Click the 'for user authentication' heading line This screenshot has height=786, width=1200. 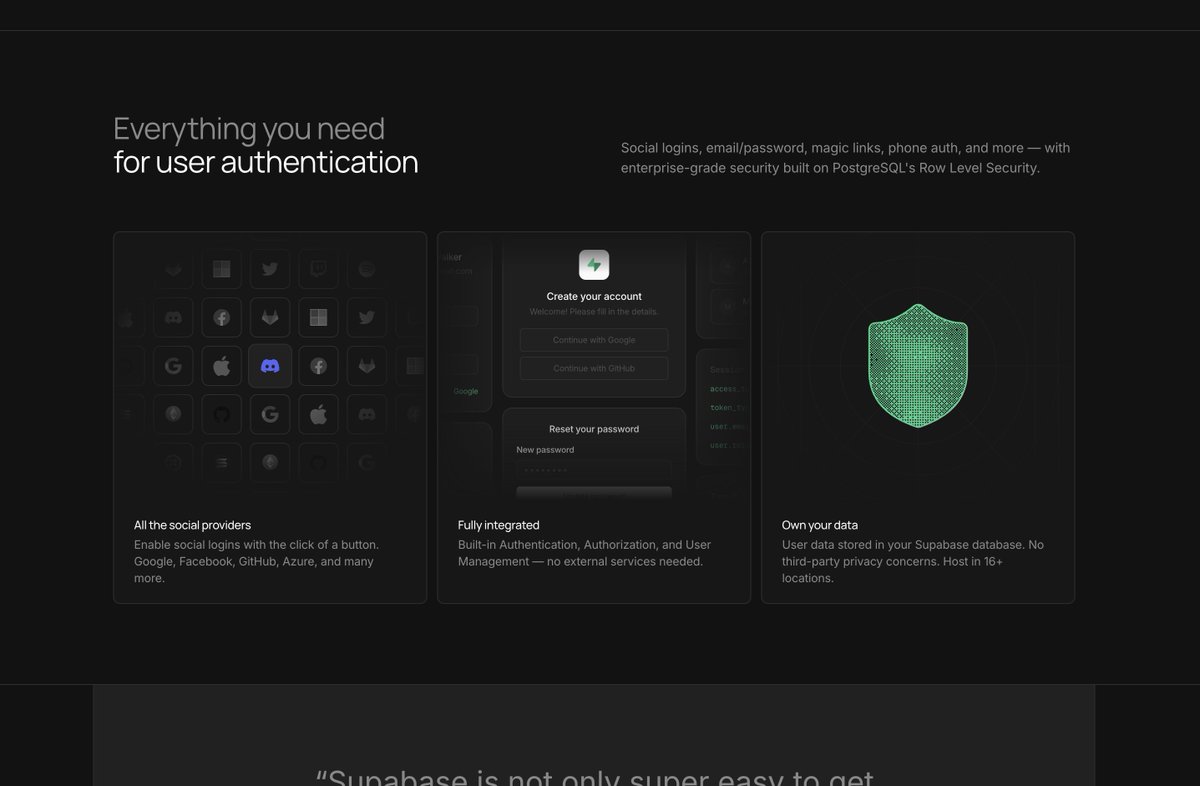[x=266, y=162]
